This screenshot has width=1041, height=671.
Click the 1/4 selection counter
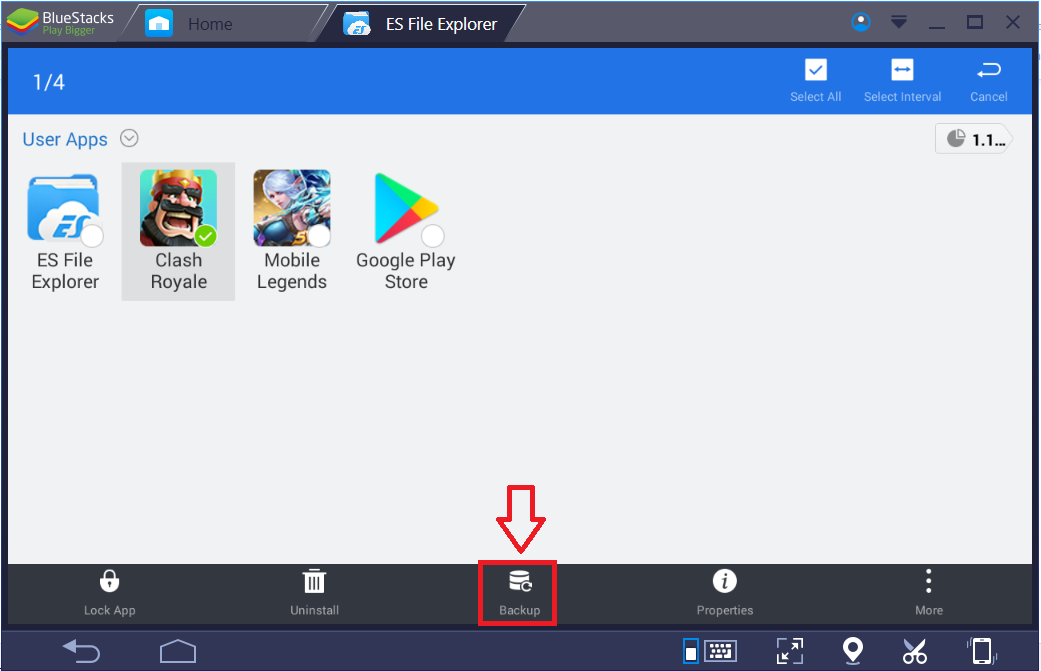[x=49, y=82]
